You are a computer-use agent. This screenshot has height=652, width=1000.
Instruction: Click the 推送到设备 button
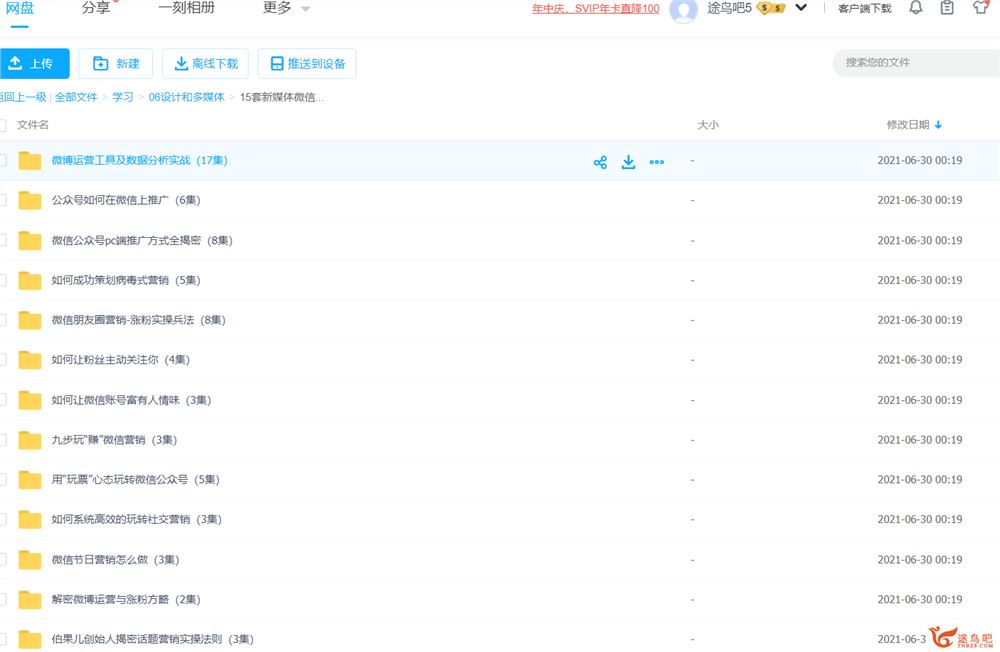coord(307,64)
